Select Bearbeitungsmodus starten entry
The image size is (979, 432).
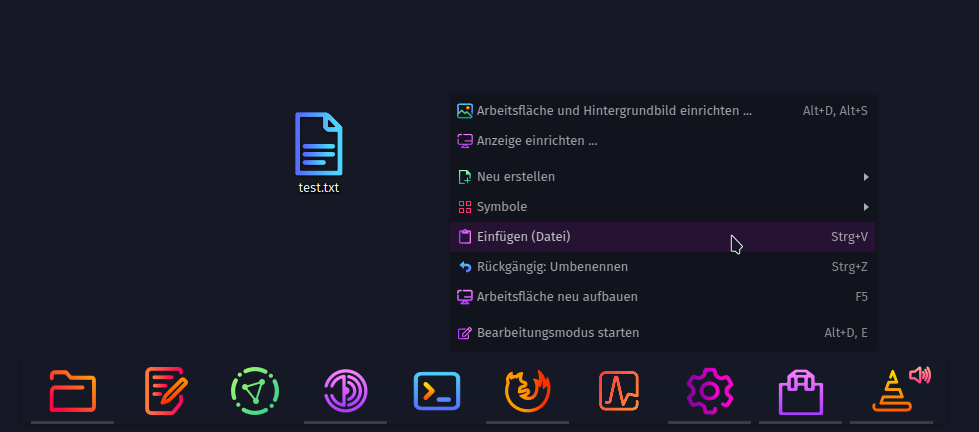pos(662,333)
